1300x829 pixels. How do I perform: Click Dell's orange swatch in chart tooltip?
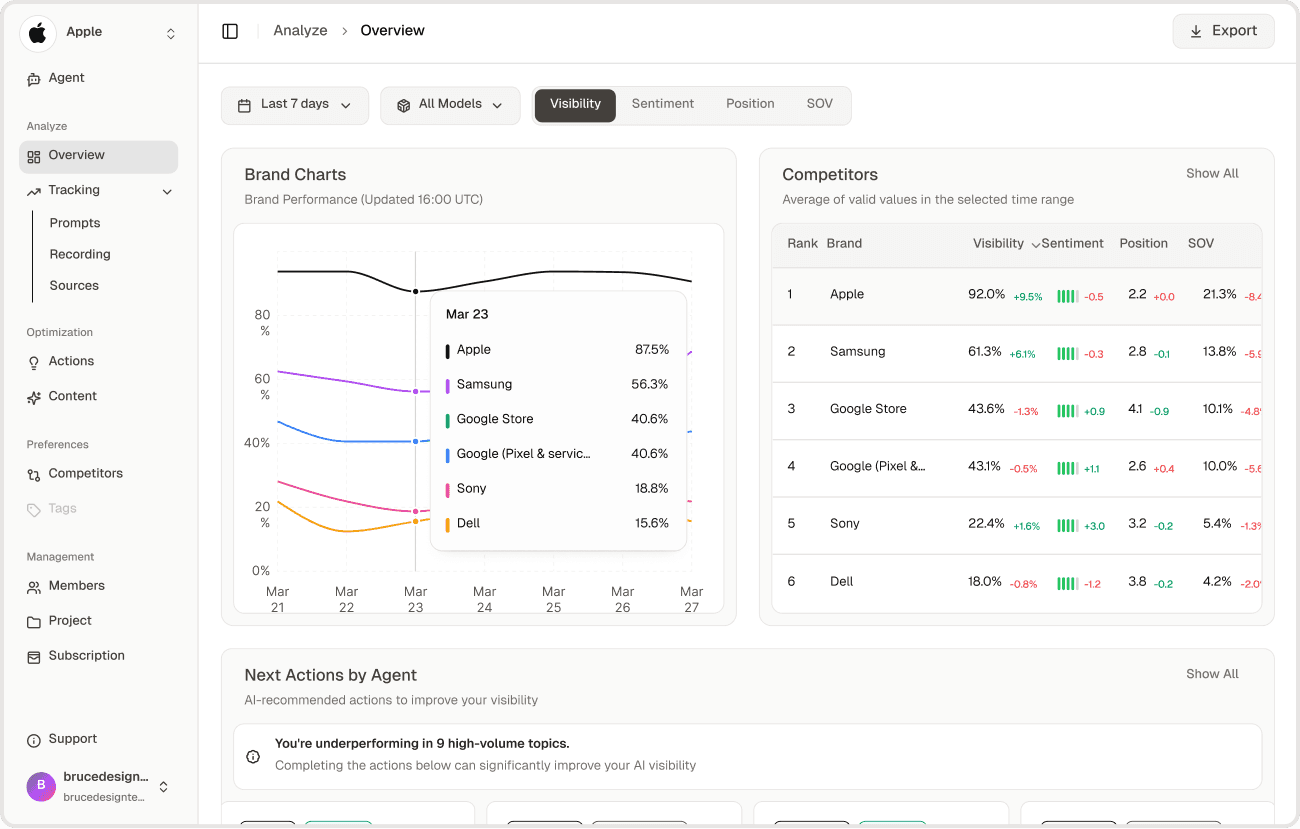pos(447,525)
